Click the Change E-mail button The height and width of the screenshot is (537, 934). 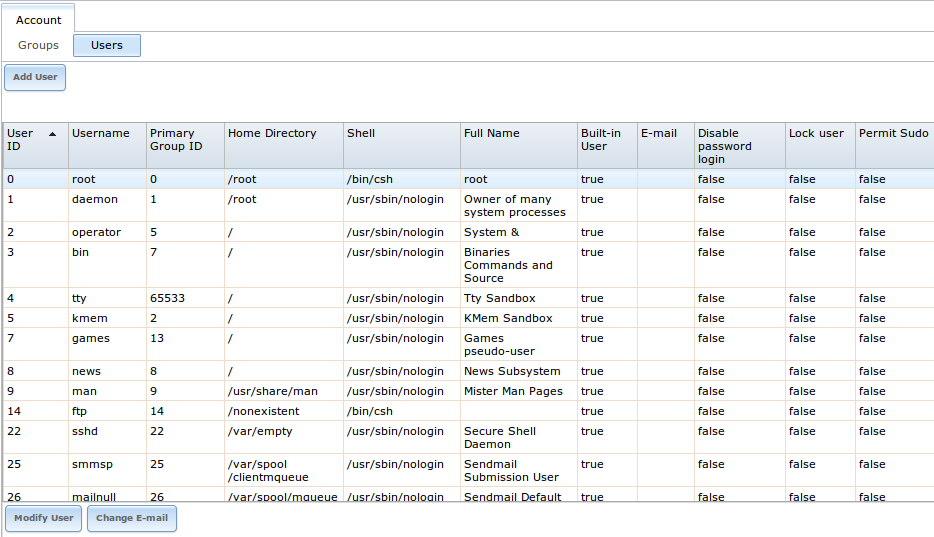pos(132,518)
